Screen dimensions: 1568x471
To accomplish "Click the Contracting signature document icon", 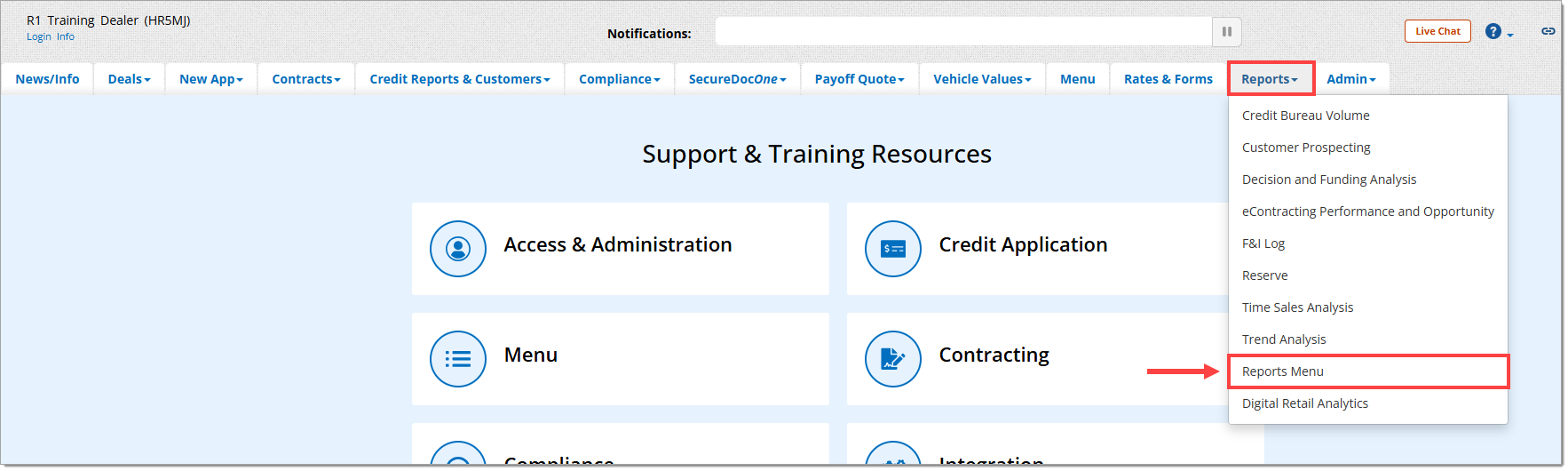I will (892, 359).
